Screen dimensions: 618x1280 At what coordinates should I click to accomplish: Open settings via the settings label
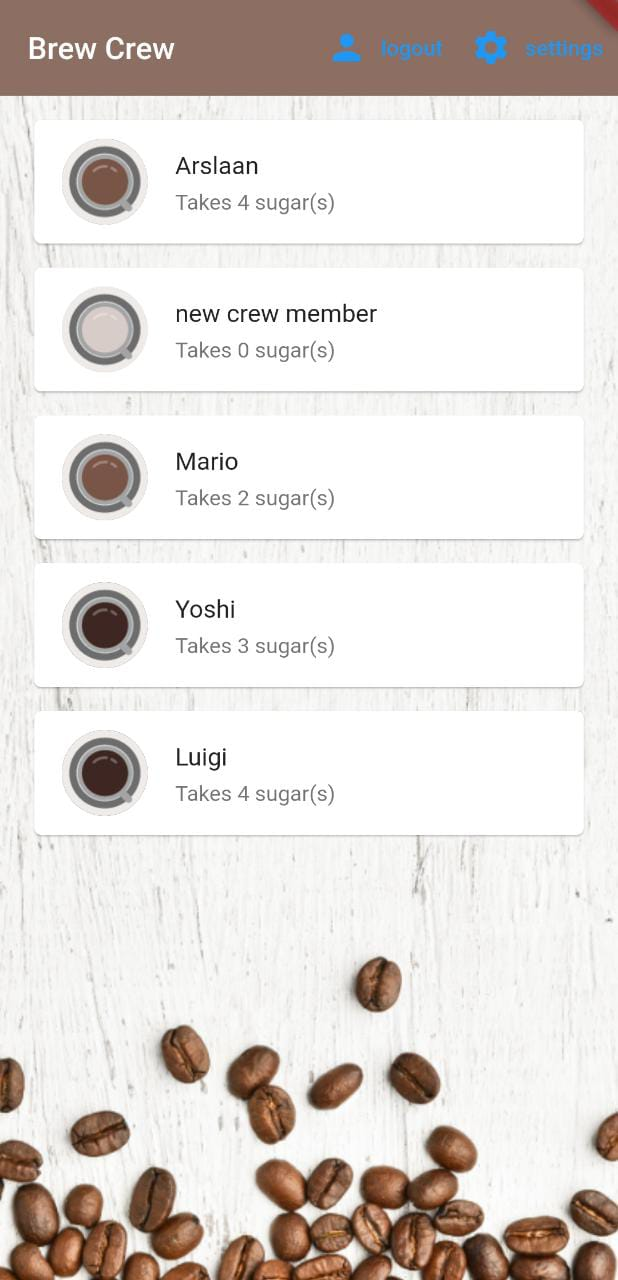562,47
